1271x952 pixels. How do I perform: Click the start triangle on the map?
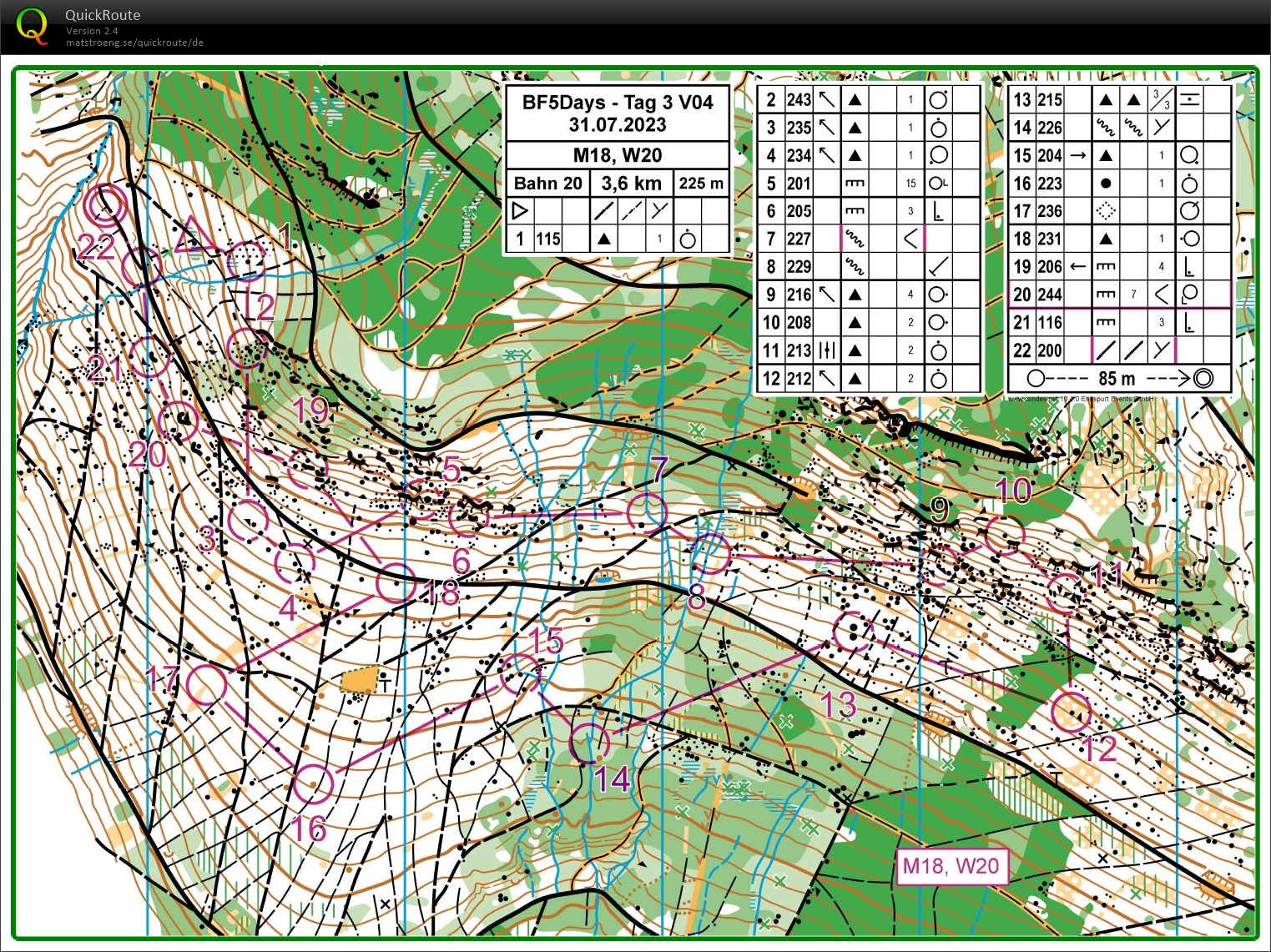point(191,235)
